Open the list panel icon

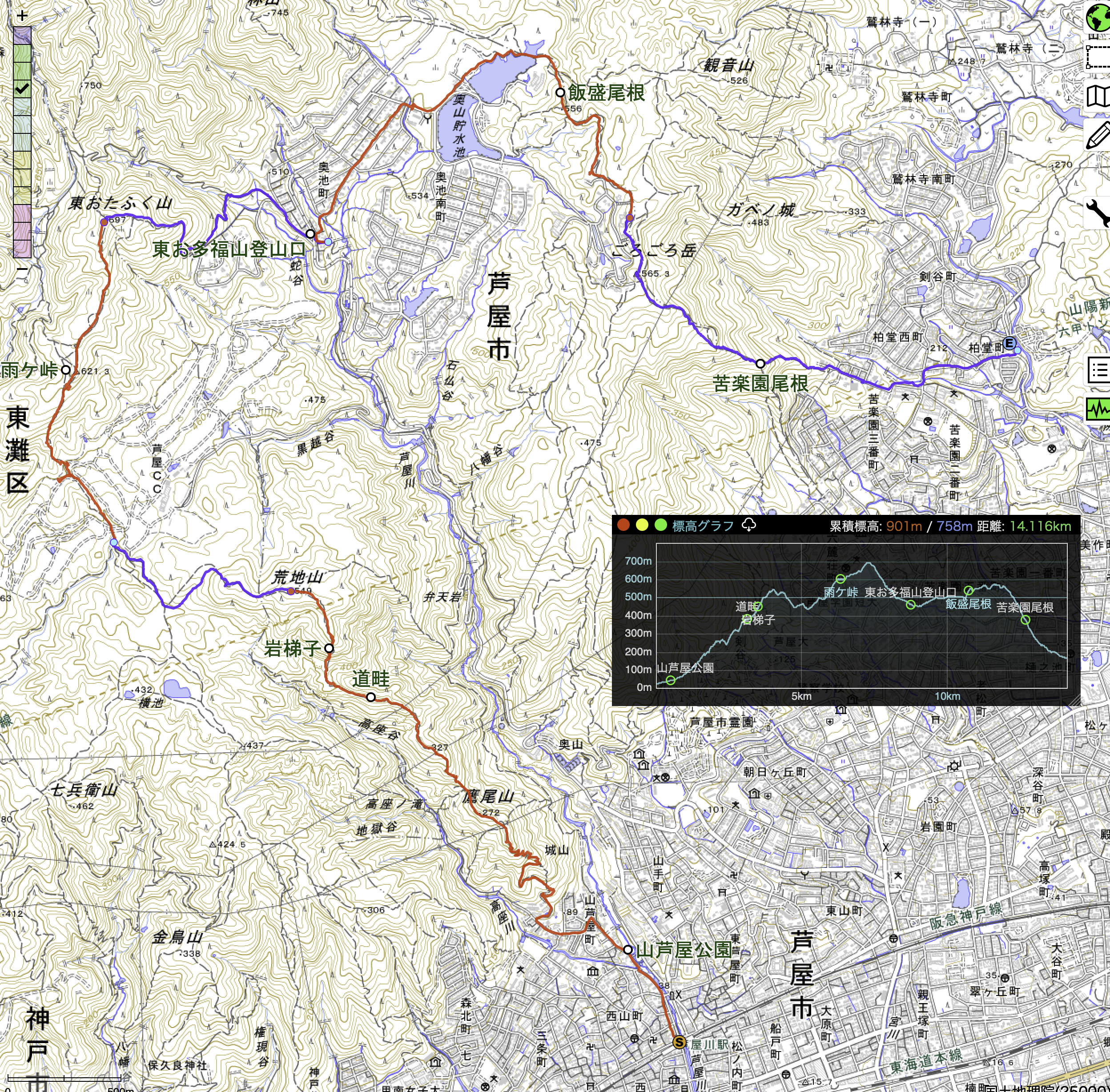tap(1098, 370)
